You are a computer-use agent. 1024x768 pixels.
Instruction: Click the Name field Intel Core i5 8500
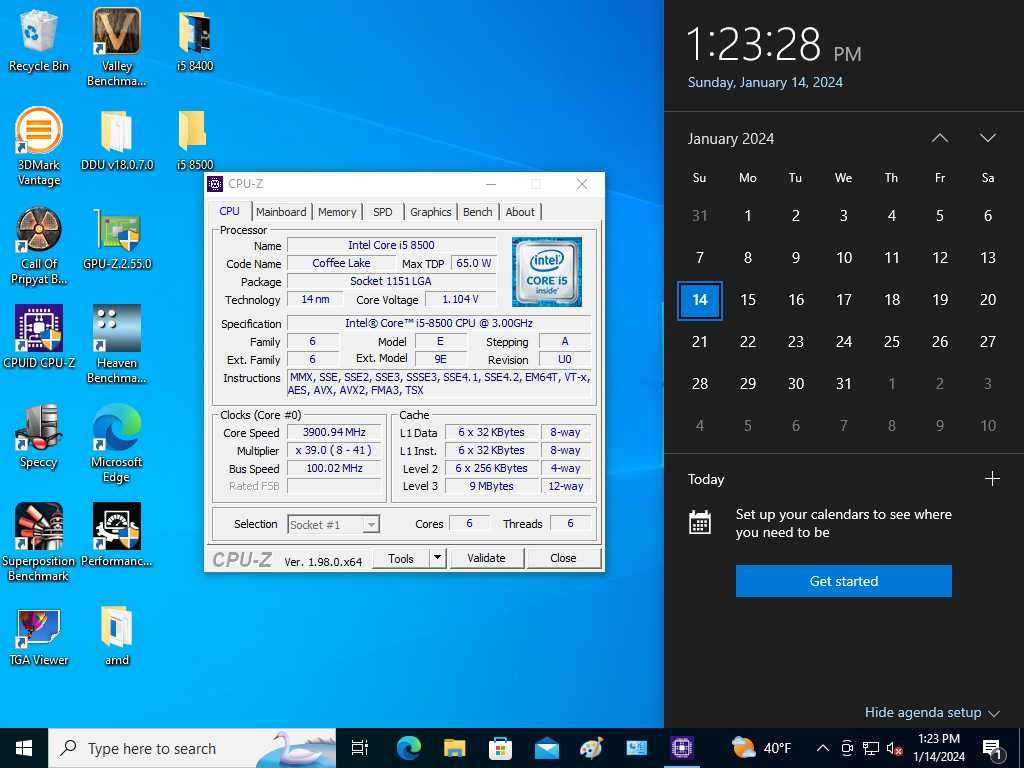[391, 245]
